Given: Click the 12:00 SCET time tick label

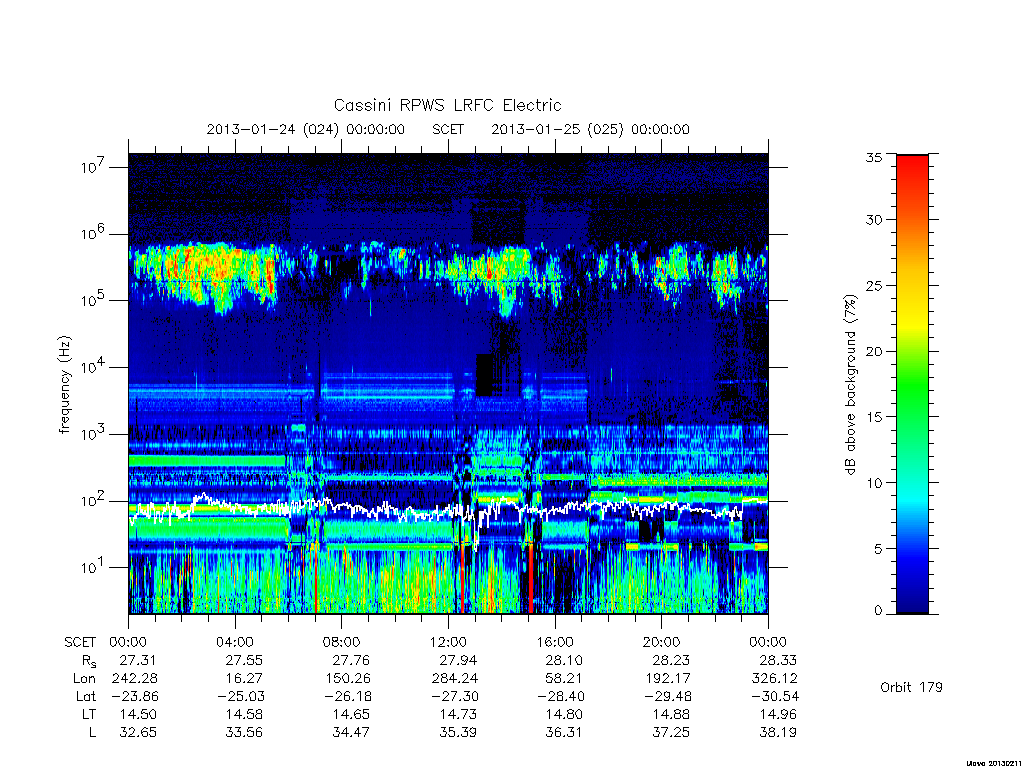Looking at the screenshot, I should pos(448,642).
